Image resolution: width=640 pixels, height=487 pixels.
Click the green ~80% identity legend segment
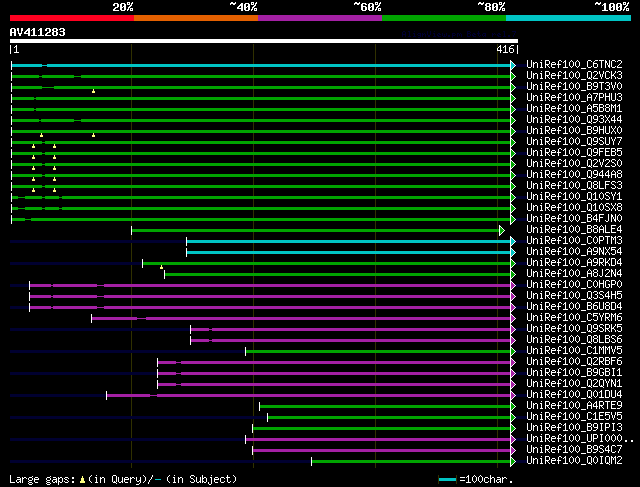(444, 18)
